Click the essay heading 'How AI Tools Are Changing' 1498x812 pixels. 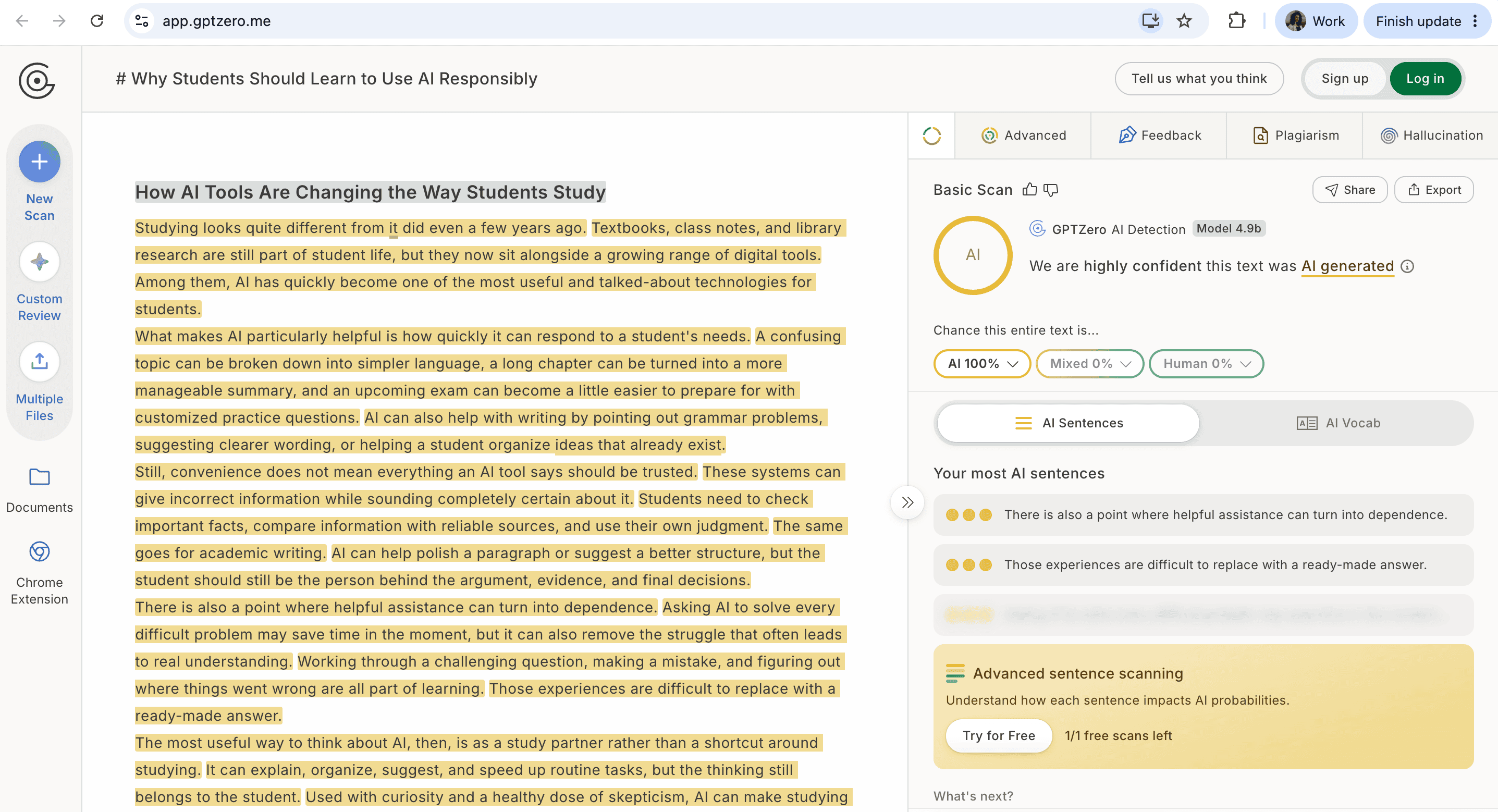coord(371,192)
